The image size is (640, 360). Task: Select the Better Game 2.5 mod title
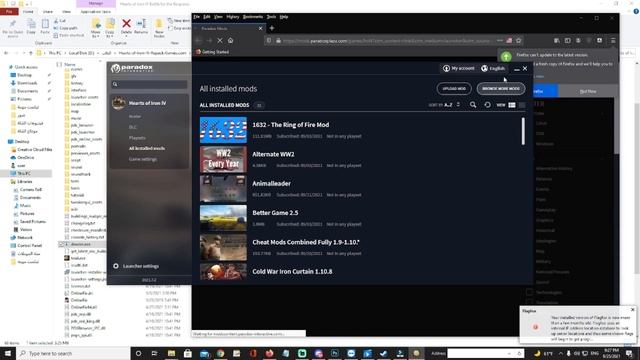click(275, 213)
